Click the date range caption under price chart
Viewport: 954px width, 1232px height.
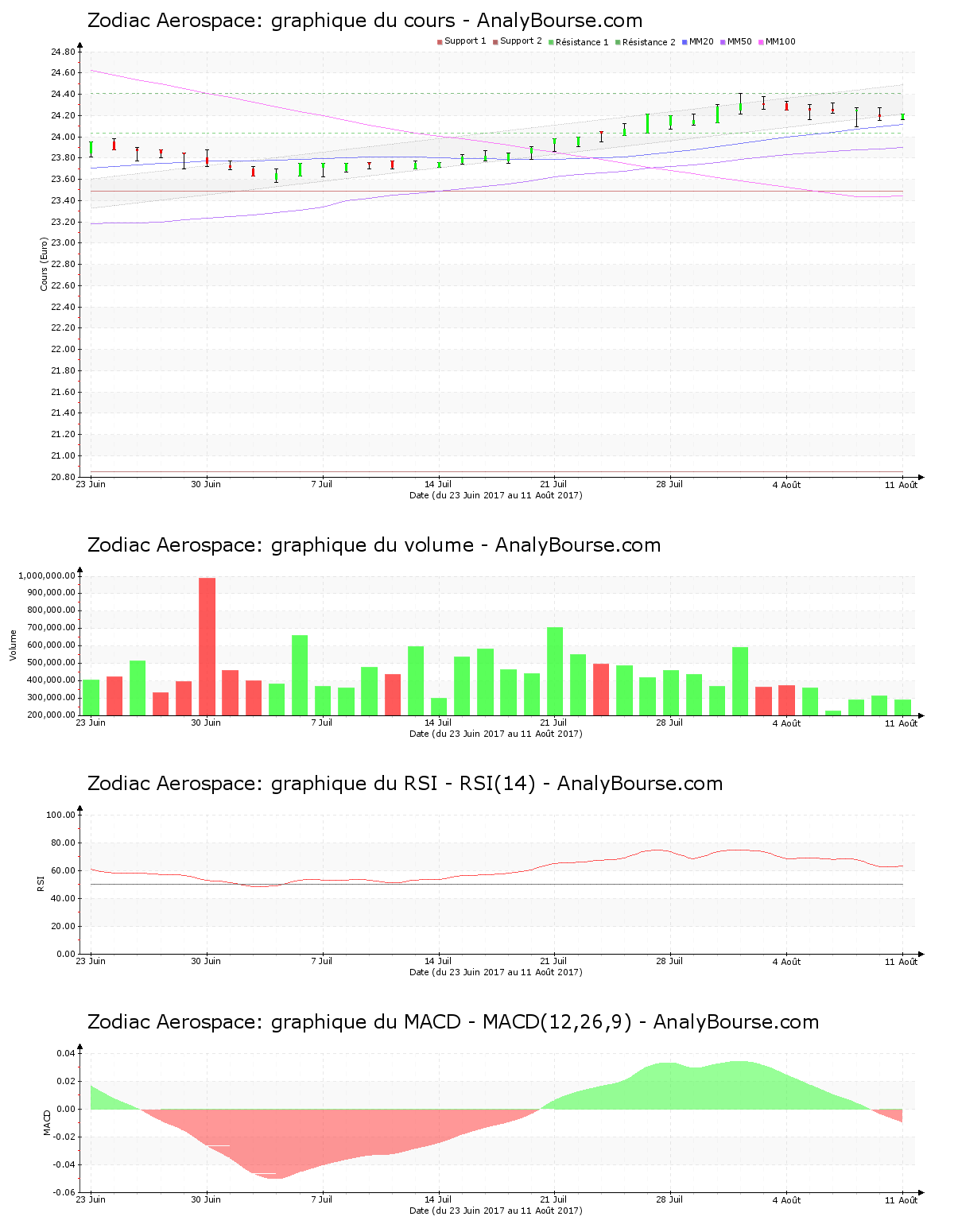click(x=496, y=495)
